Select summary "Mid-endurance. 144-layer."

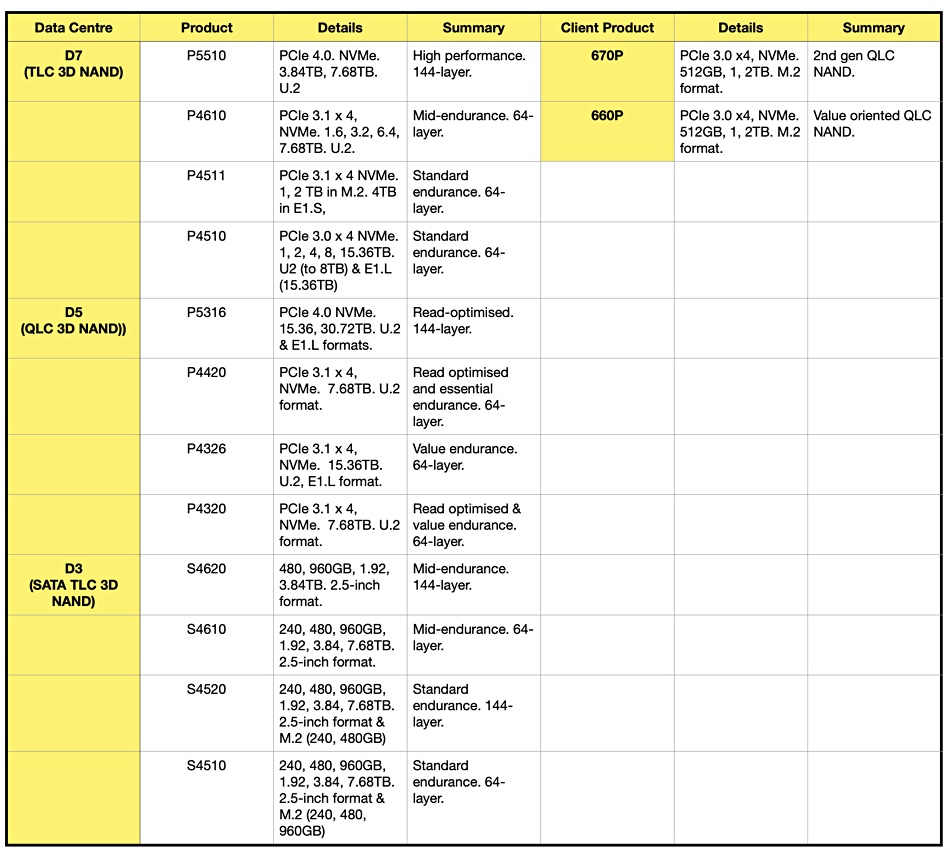click(x=474, y=585)
